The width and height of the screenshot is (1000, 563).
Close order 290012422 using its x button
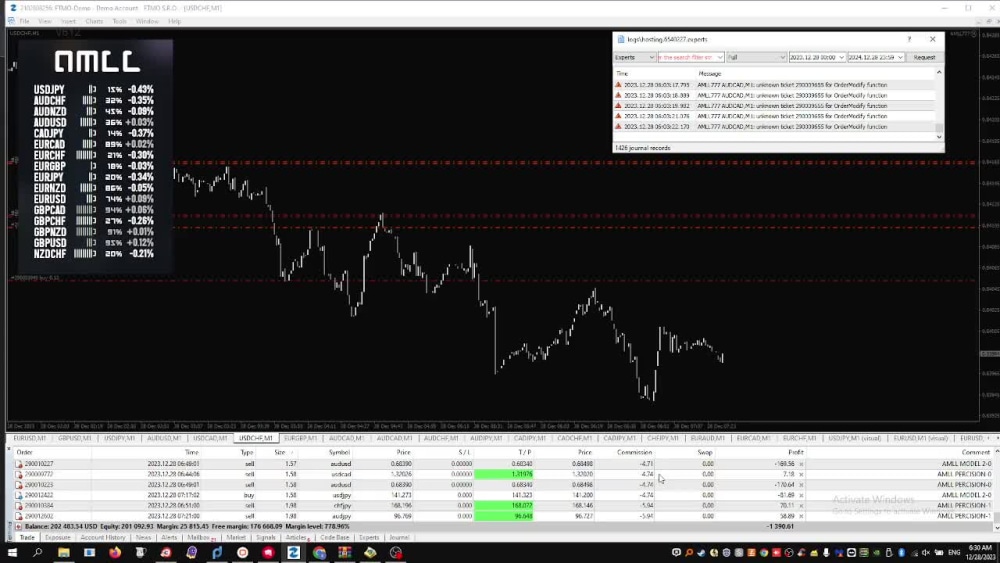(x=801, y=495)
